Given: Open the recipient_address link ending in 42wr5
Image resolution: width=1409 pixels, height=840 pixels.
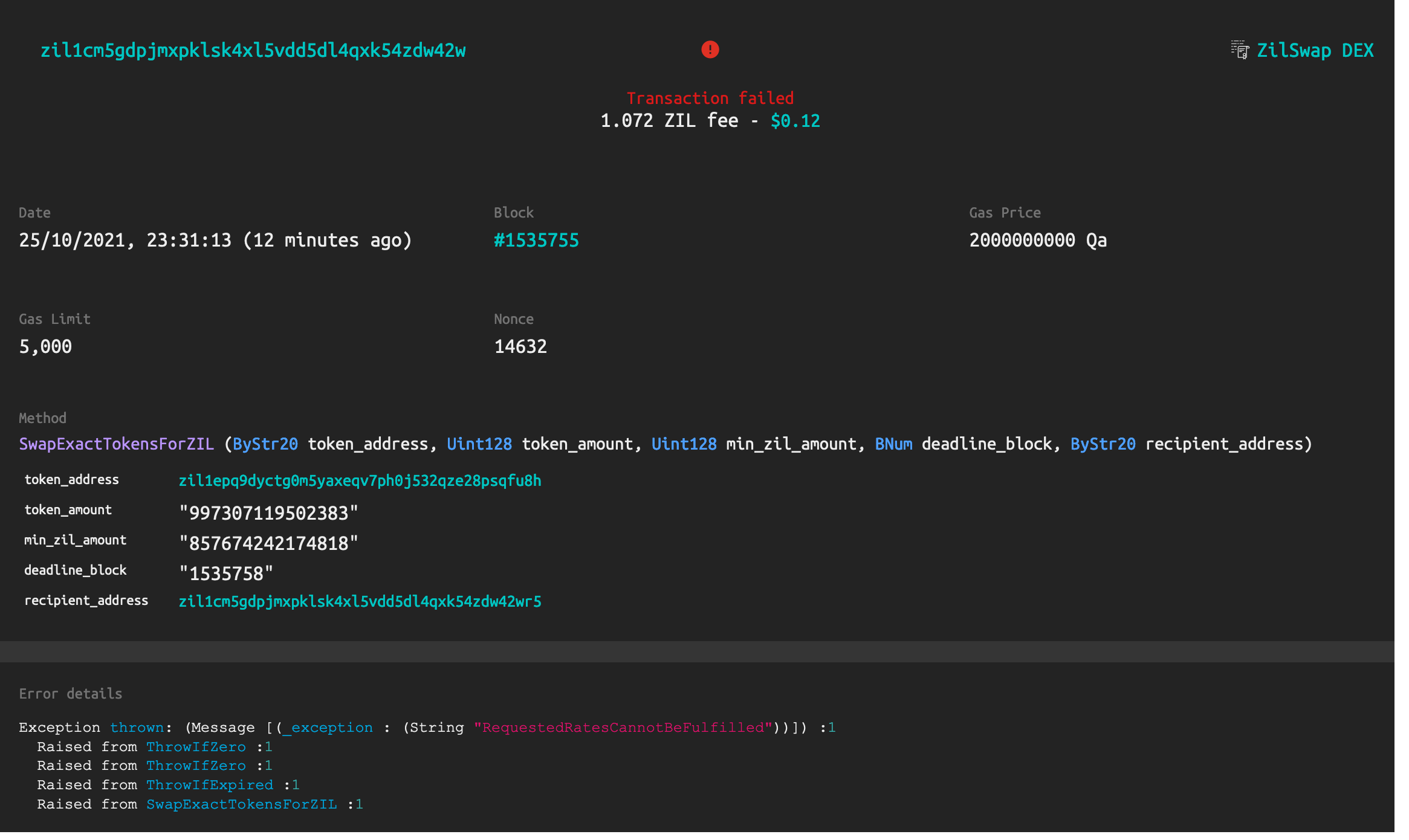Looking at the screenshot, I should [x=360, y=602].
